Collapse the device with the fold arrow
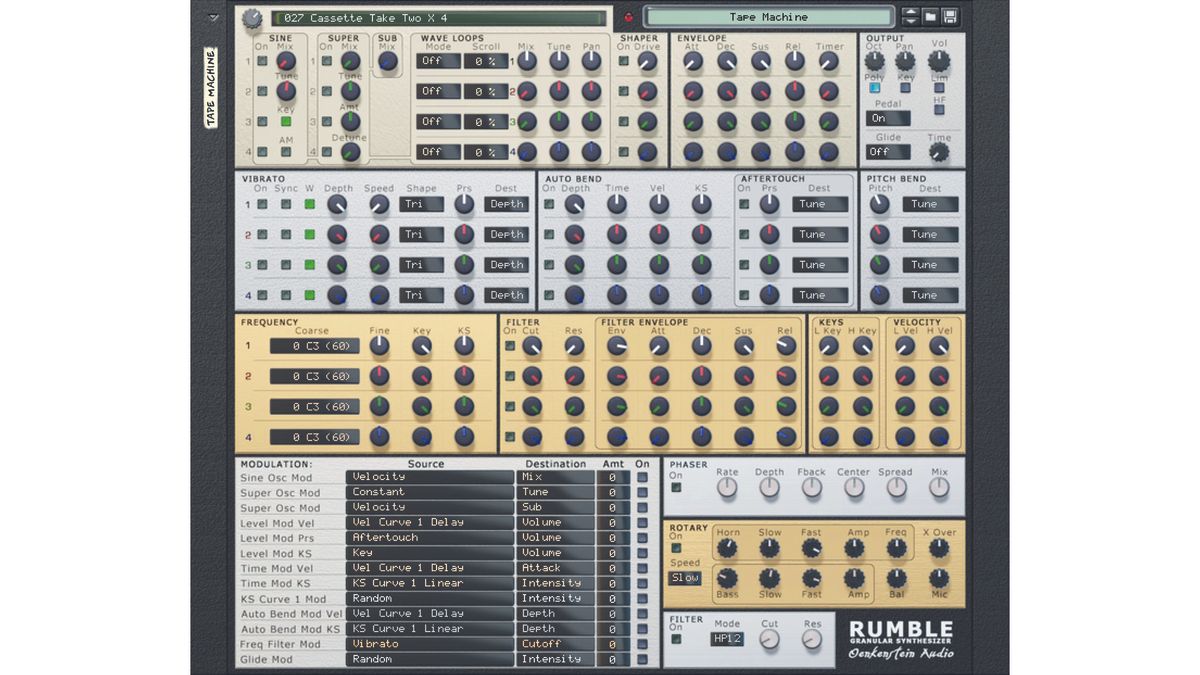The height and width of the screenshot is (675, 1200). [x=213, y=17]
